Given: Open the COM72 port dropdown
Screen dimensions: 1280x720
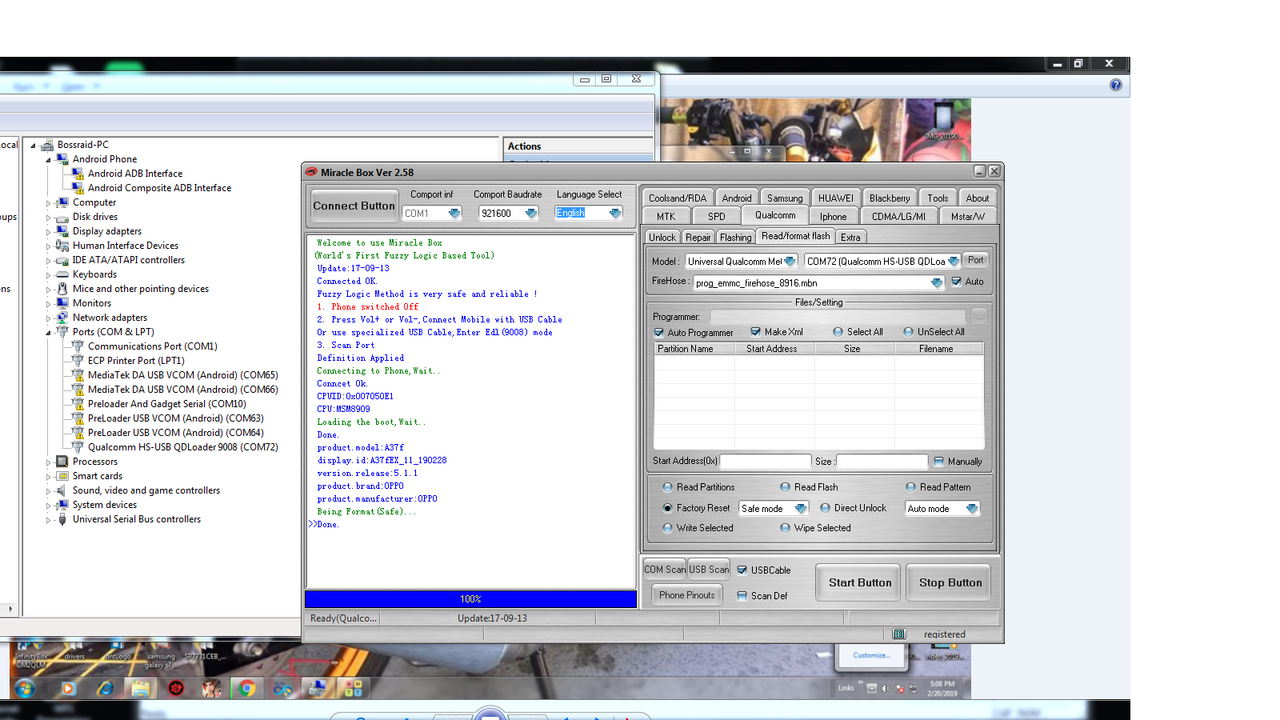Looking at the screenshot, I should tap(882, 261).
